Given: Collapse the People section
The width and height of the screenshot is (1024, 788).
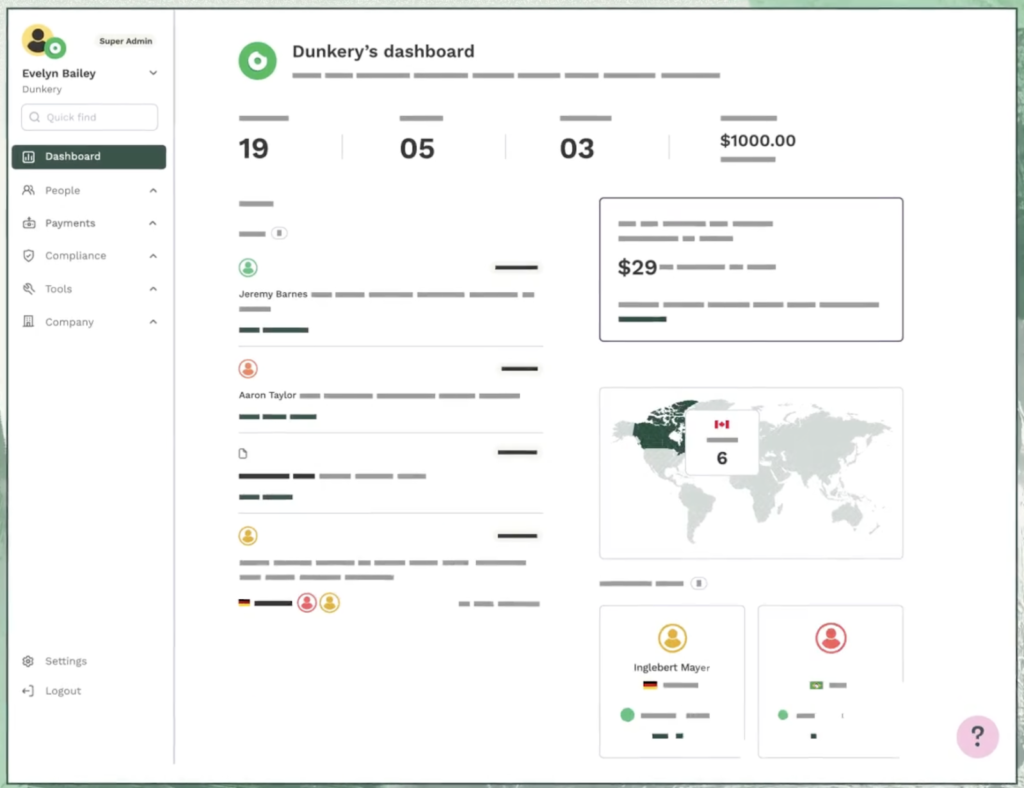Looking at the screenshot, I should coord(152,190).
